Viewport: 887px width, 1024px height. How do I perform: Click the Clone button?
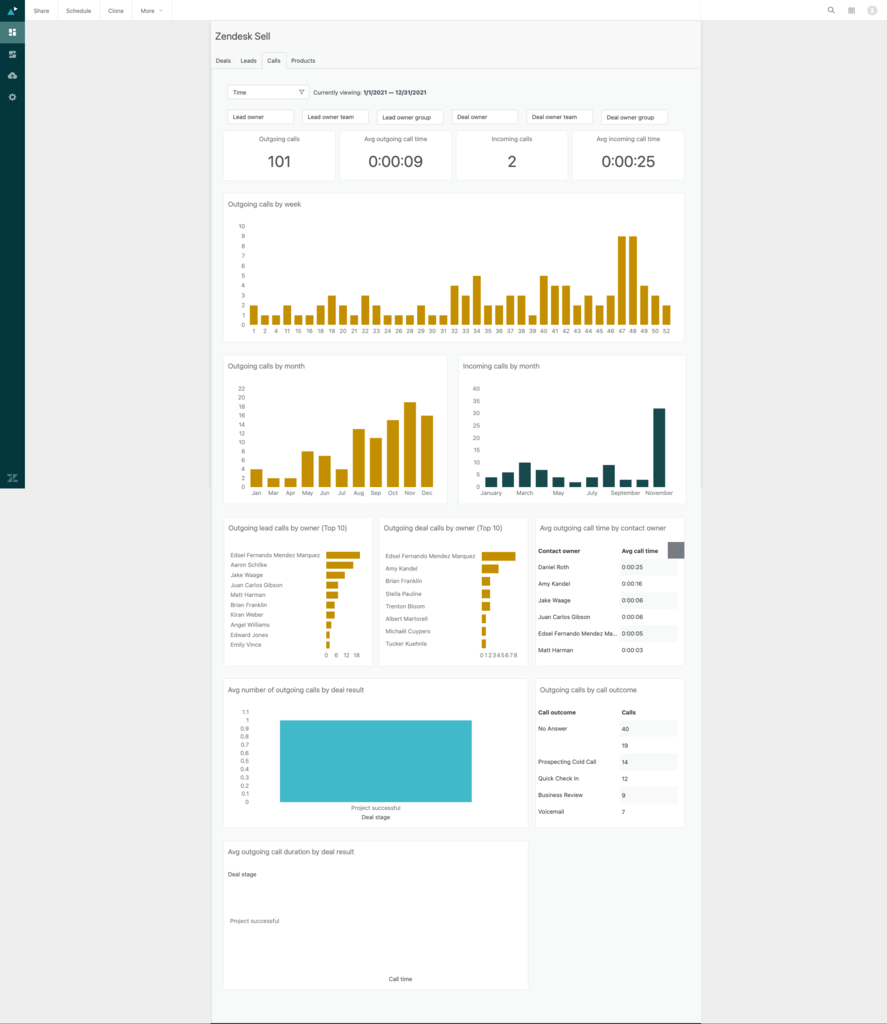click(115, 10)
